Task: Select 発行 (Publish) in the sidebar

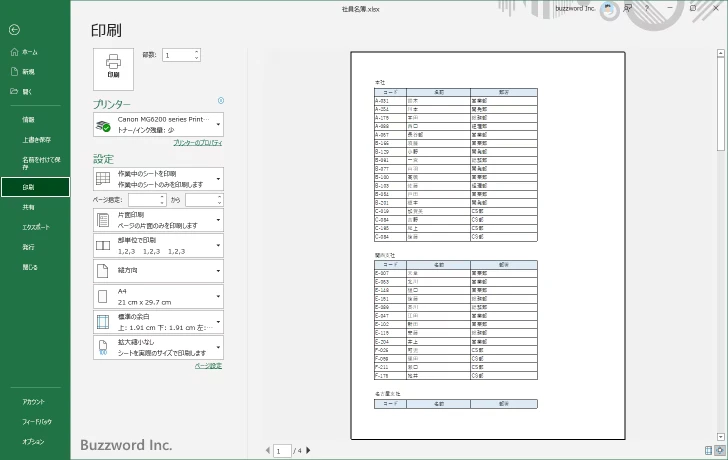Action: pos(28,247)
